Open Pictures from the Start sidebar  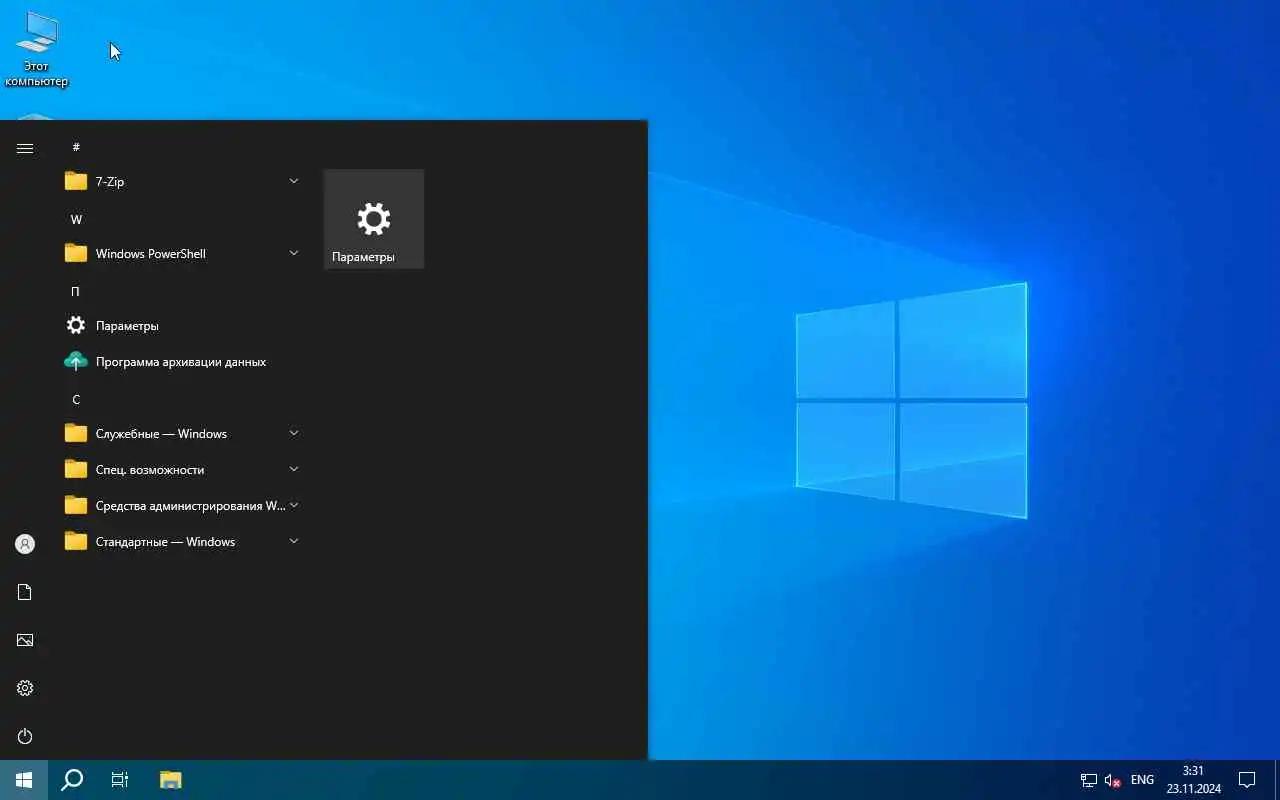25,640
